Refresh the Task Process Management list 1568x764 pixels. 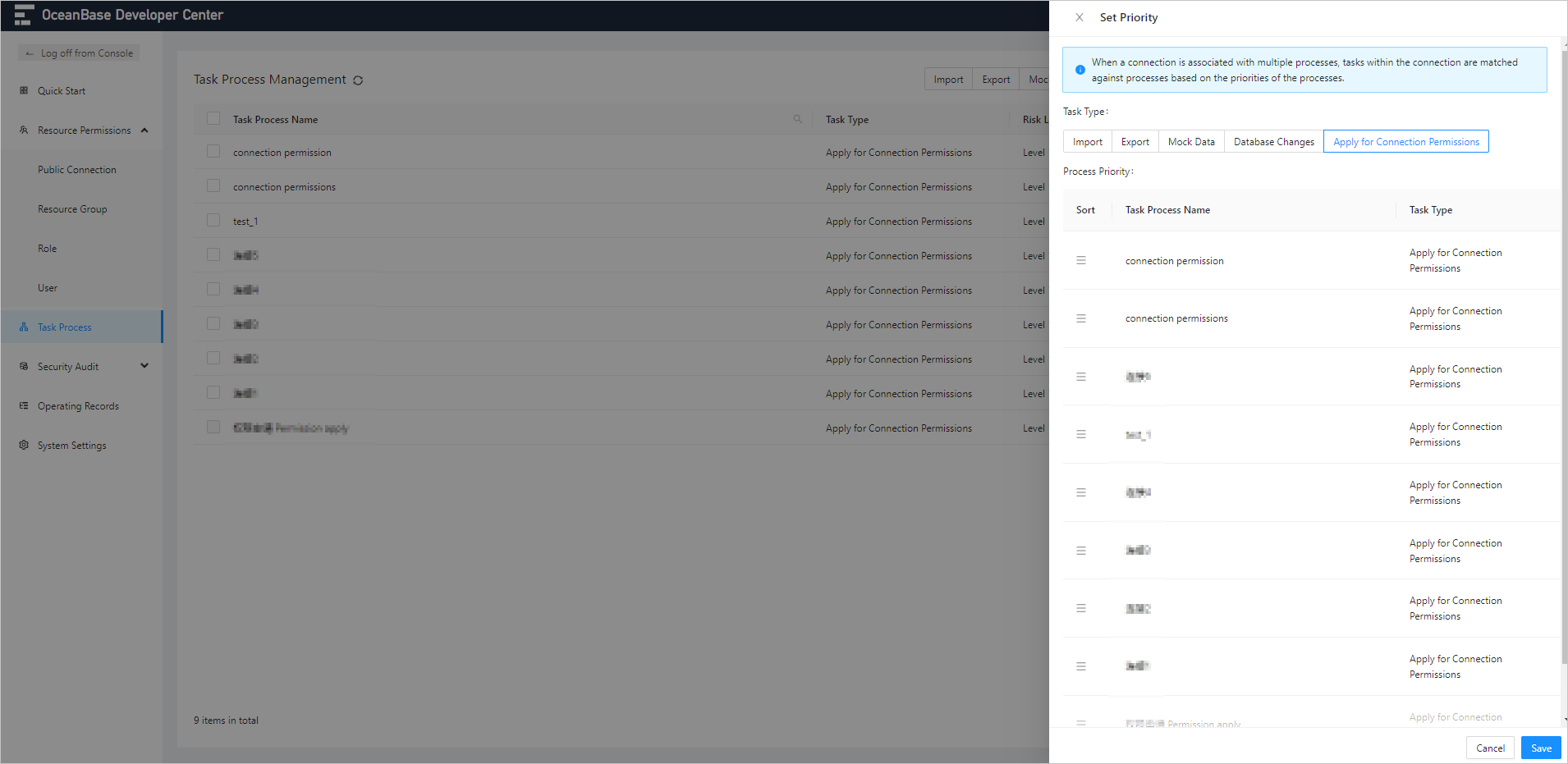(x=358, y=80)
